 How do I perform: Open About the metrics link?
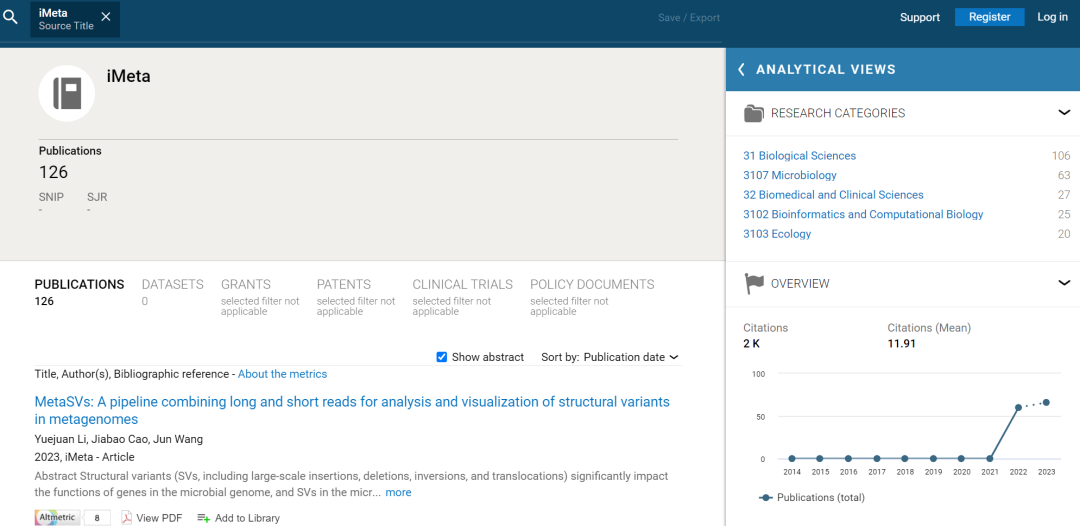pyautogui.click(x=282, y=374)
